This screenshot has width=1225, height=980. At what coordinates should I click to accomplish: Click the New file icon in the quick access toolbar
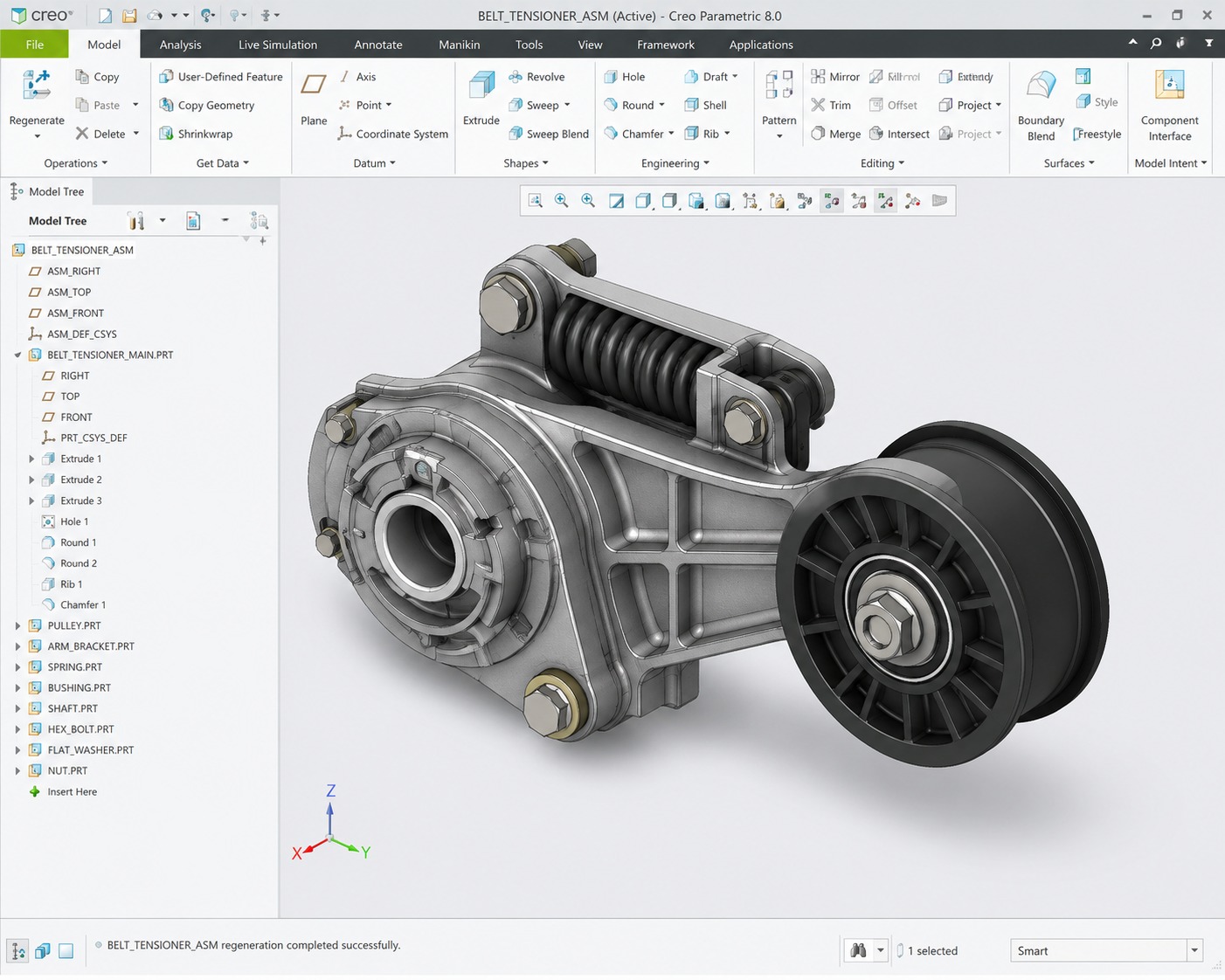coord(105,16)
